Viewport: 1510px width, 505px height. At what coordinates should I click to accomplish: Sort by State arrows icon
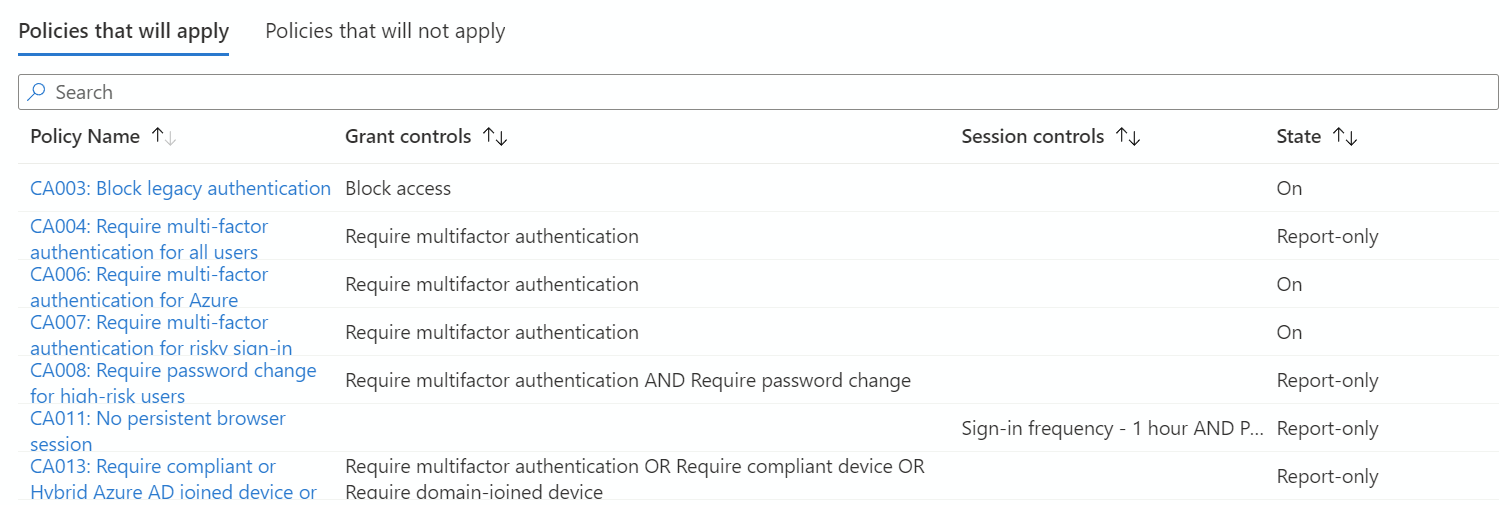(1345, 136)
